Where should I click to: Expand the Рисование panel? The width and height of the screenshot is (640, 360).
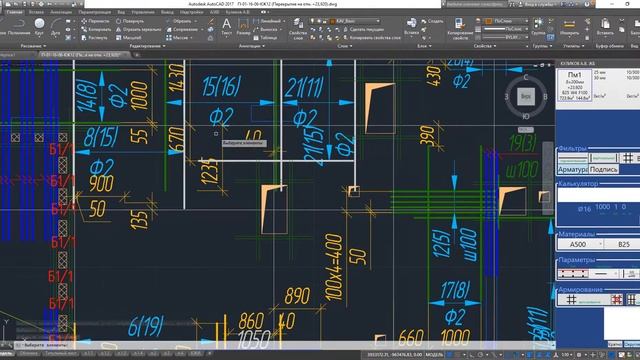(x=33, y=46)
